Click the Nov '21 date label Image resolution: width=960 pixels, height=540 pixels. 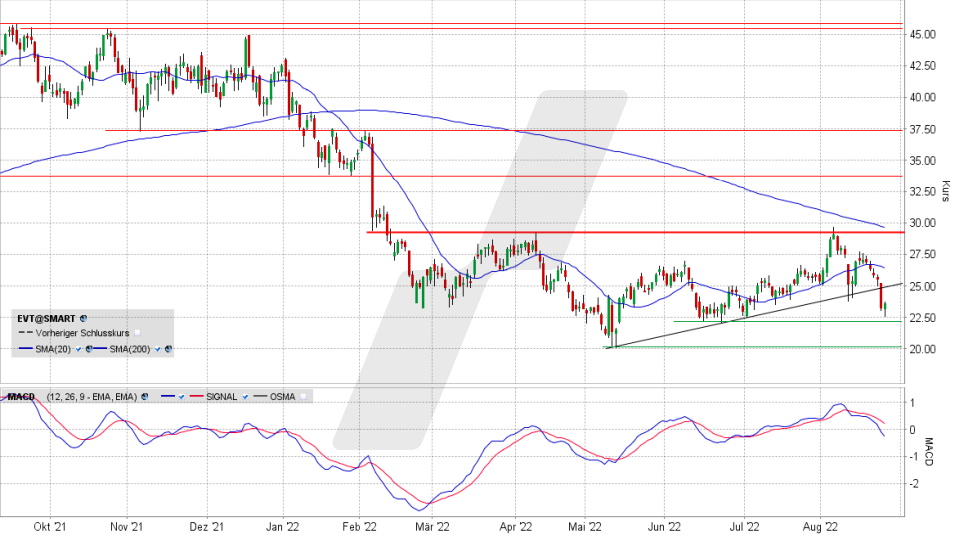coord(127,527)
